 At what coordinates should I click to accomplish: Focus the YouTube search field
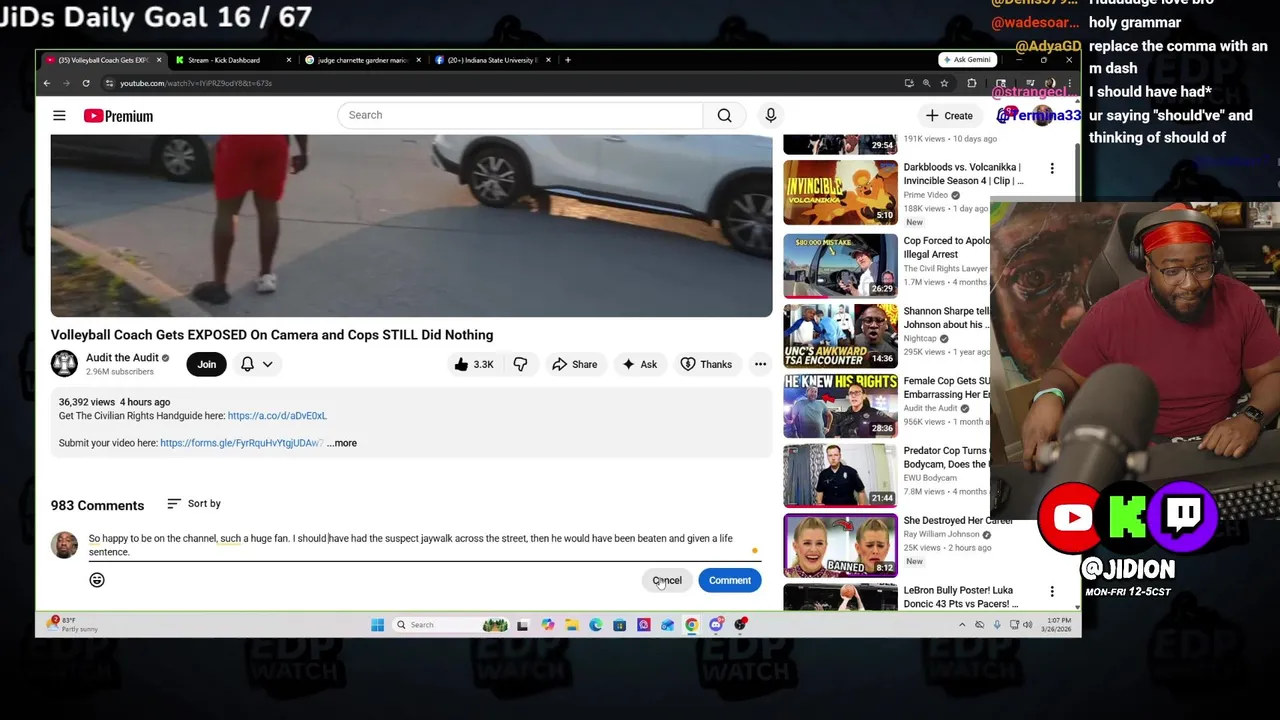(520, 115)
